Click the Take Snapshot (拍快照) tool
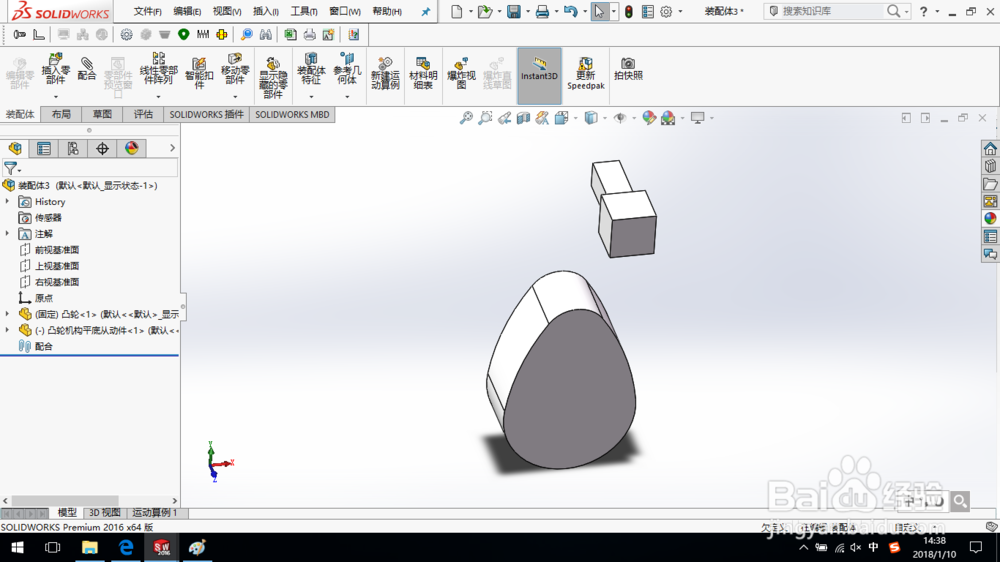 tap(628, 68)
